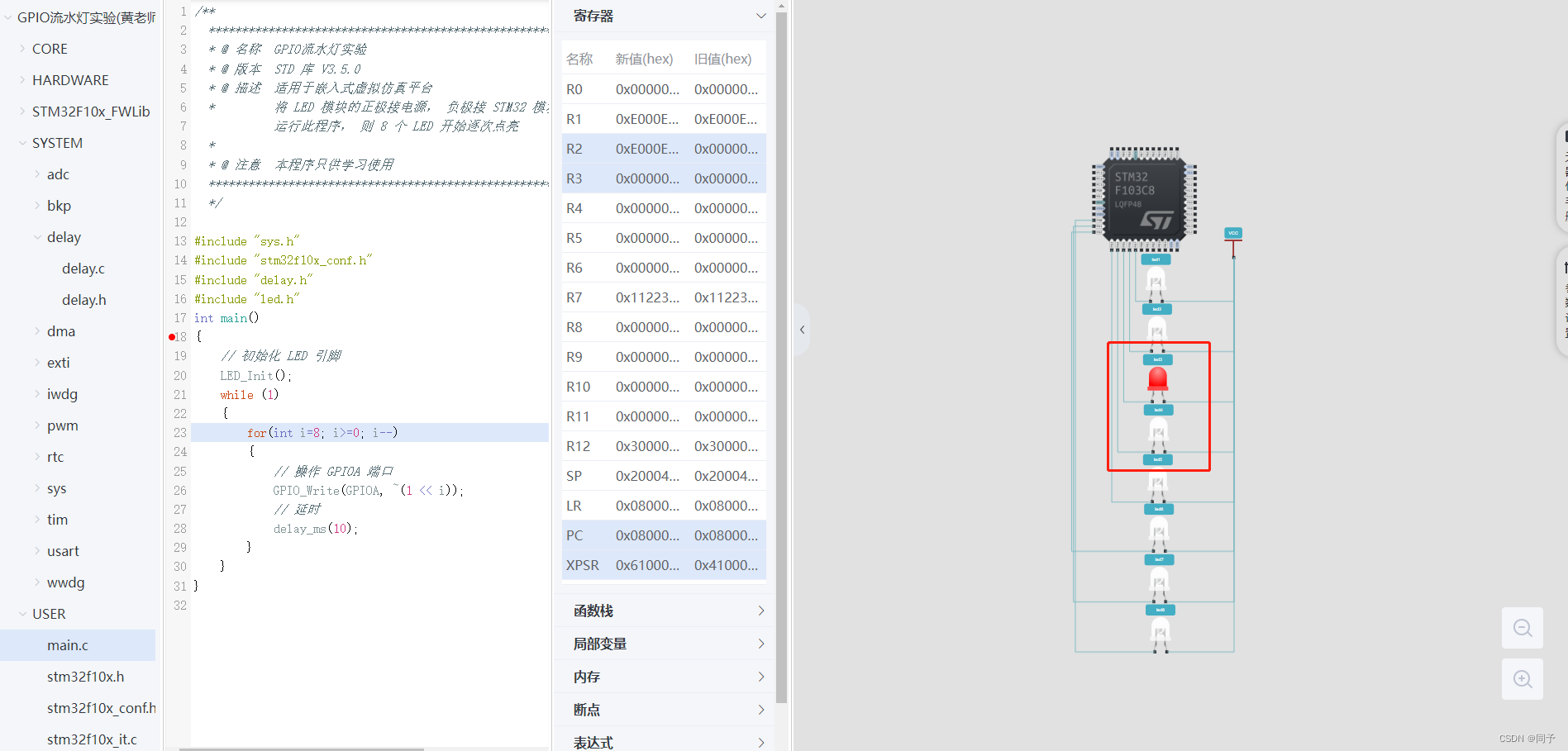Expand the STM32F10x_FWLib folder
Image resolution: width=1568 pixels, height=751 pixels.
22,112
